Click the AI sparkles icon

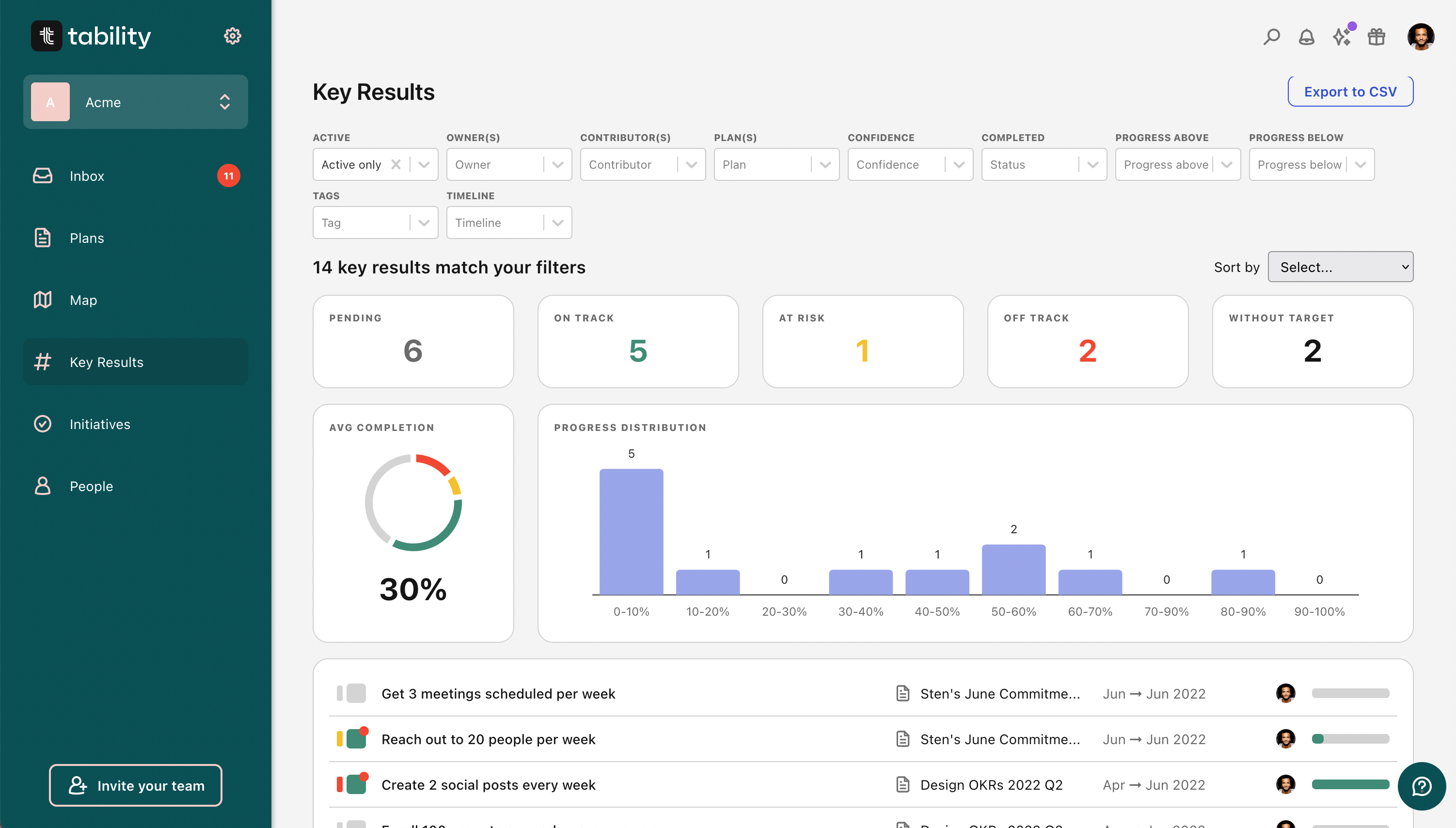click(x=1342, y=37)
